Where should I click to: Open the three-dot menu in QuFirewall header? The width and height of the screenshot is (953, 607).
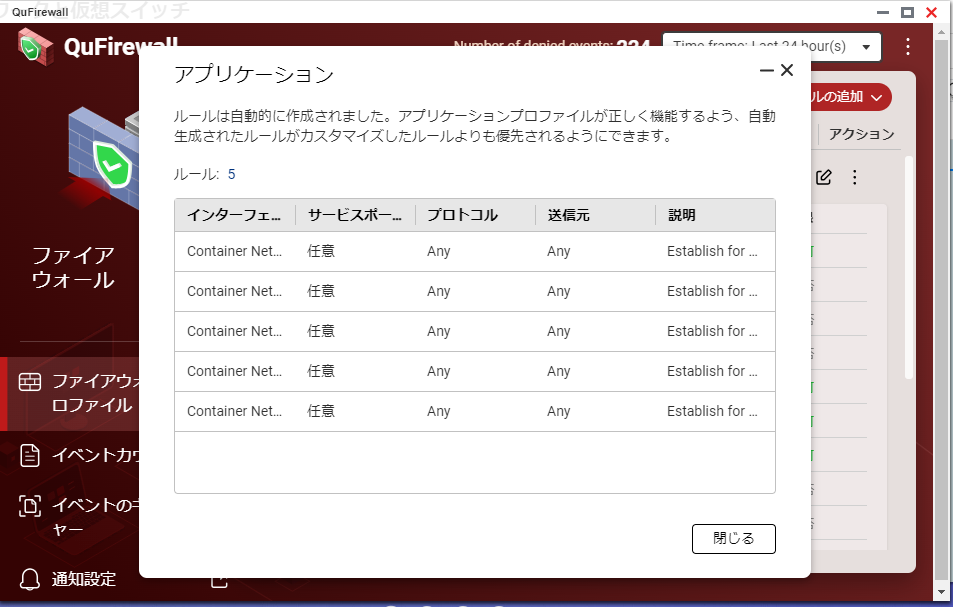(x=907, y=47)
